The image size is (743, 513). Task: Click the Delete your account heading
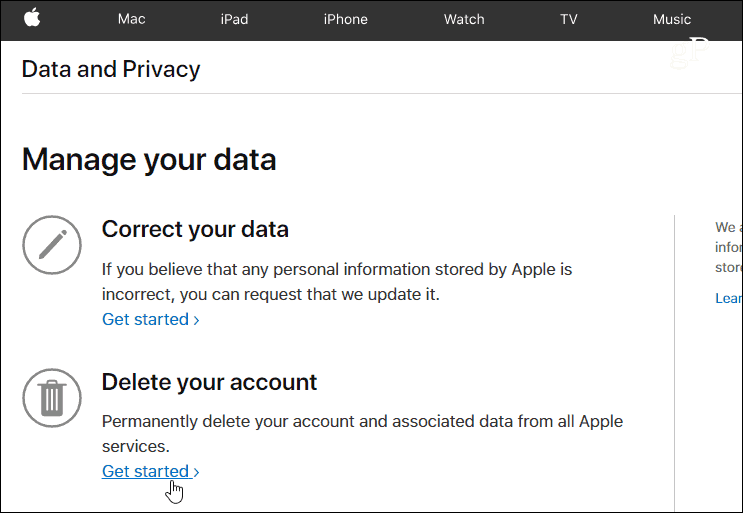209,382
